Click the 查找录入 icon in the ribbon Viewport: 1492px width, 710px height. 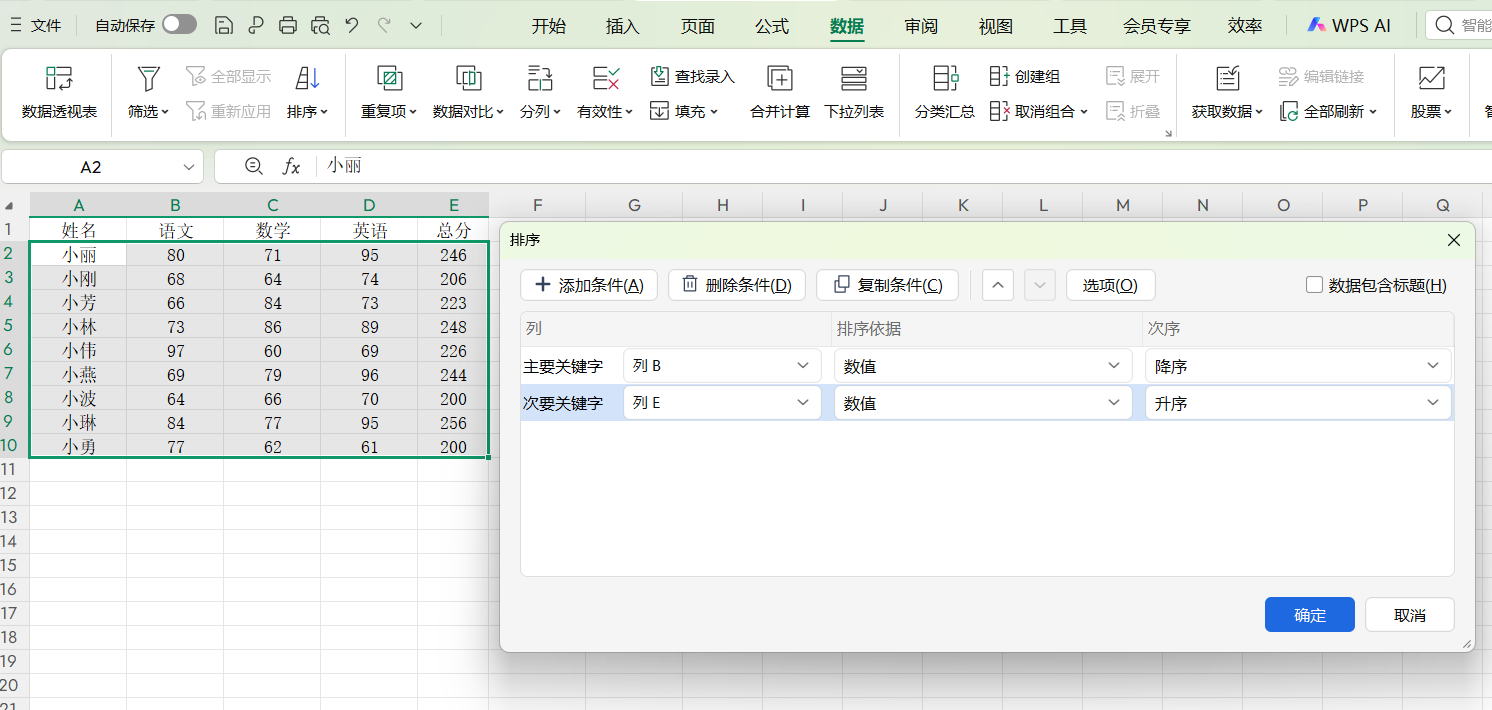click(690, 75)
